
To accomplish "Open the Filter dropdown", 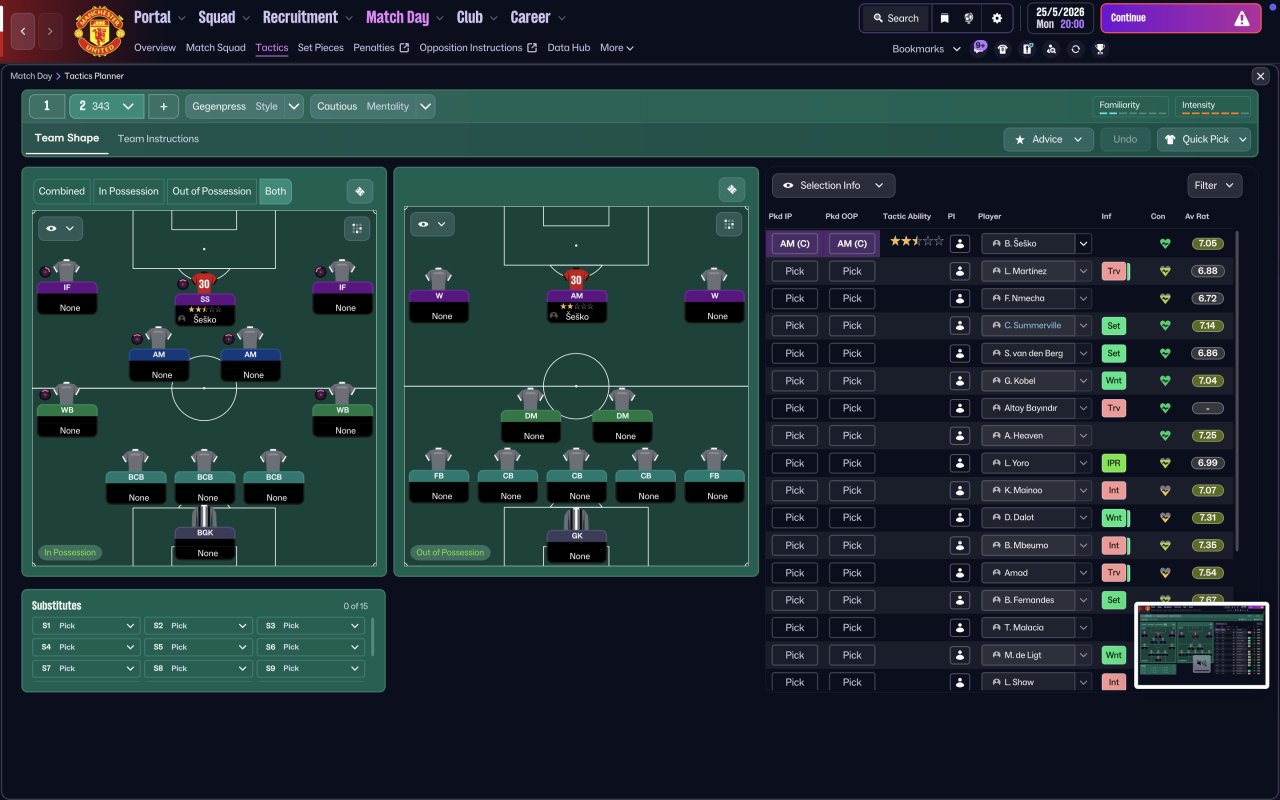I will click(x=1215, y=185).
